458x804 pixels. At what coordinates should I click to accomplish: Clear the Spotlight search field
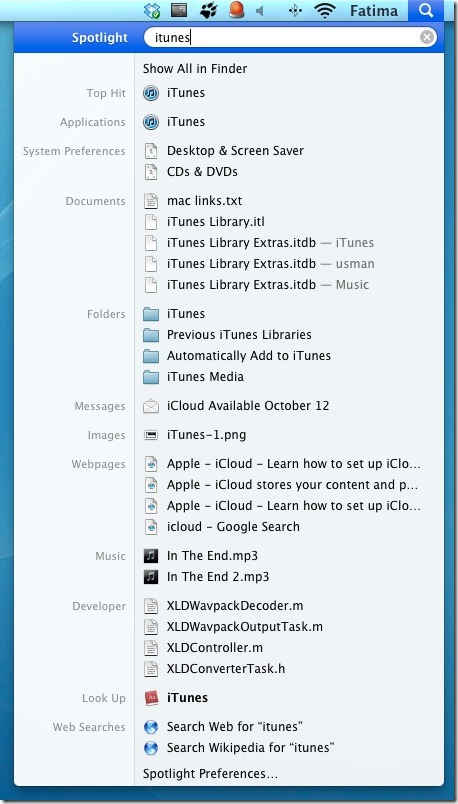click(x=427, y=37)
